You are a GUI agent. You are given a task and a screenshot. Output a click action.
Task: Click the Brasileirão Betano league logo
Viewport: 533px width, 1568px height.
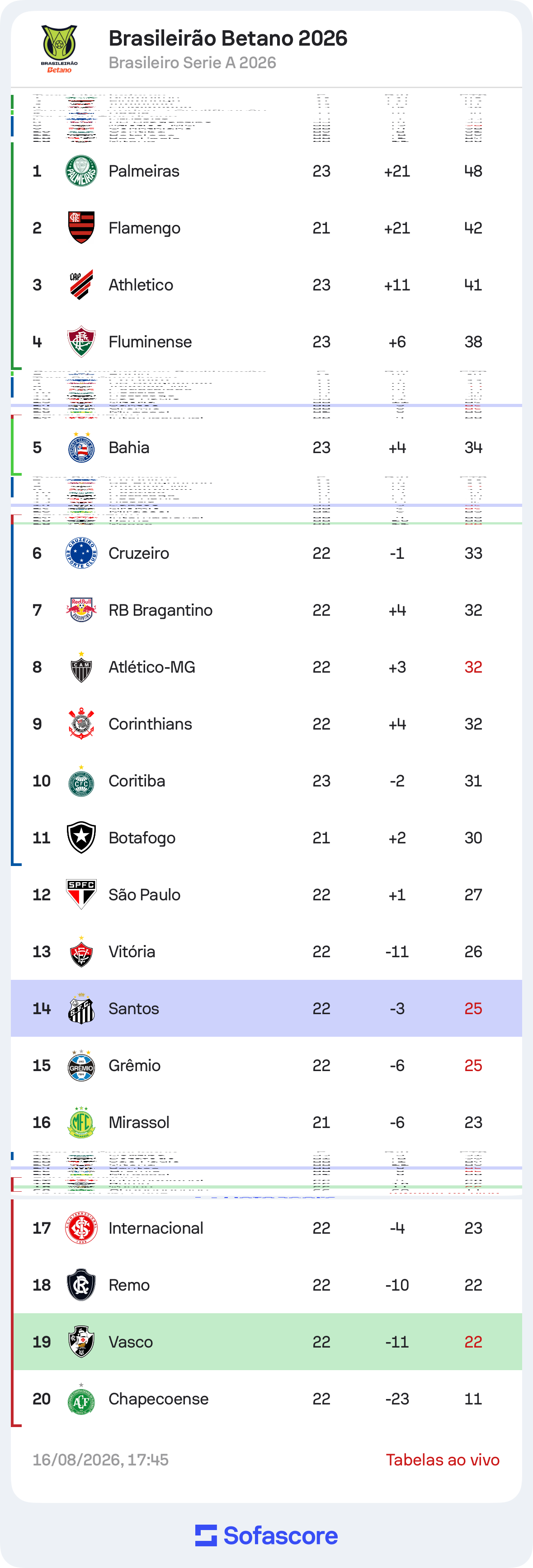[x=59, y=49]
